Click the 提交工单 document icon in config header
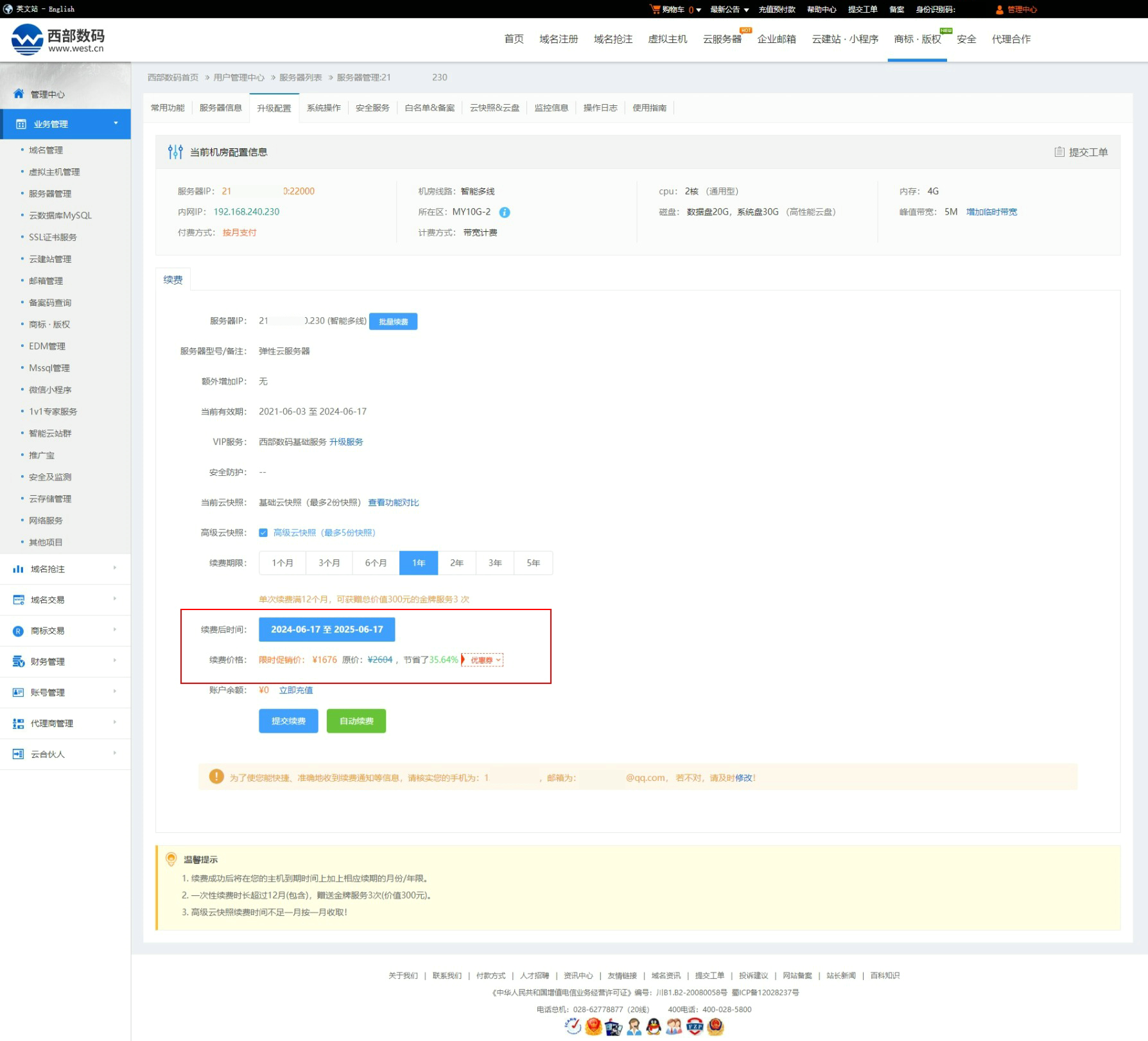The width and height of the screenshot is (1148, 1041). tap(1059, 152)
